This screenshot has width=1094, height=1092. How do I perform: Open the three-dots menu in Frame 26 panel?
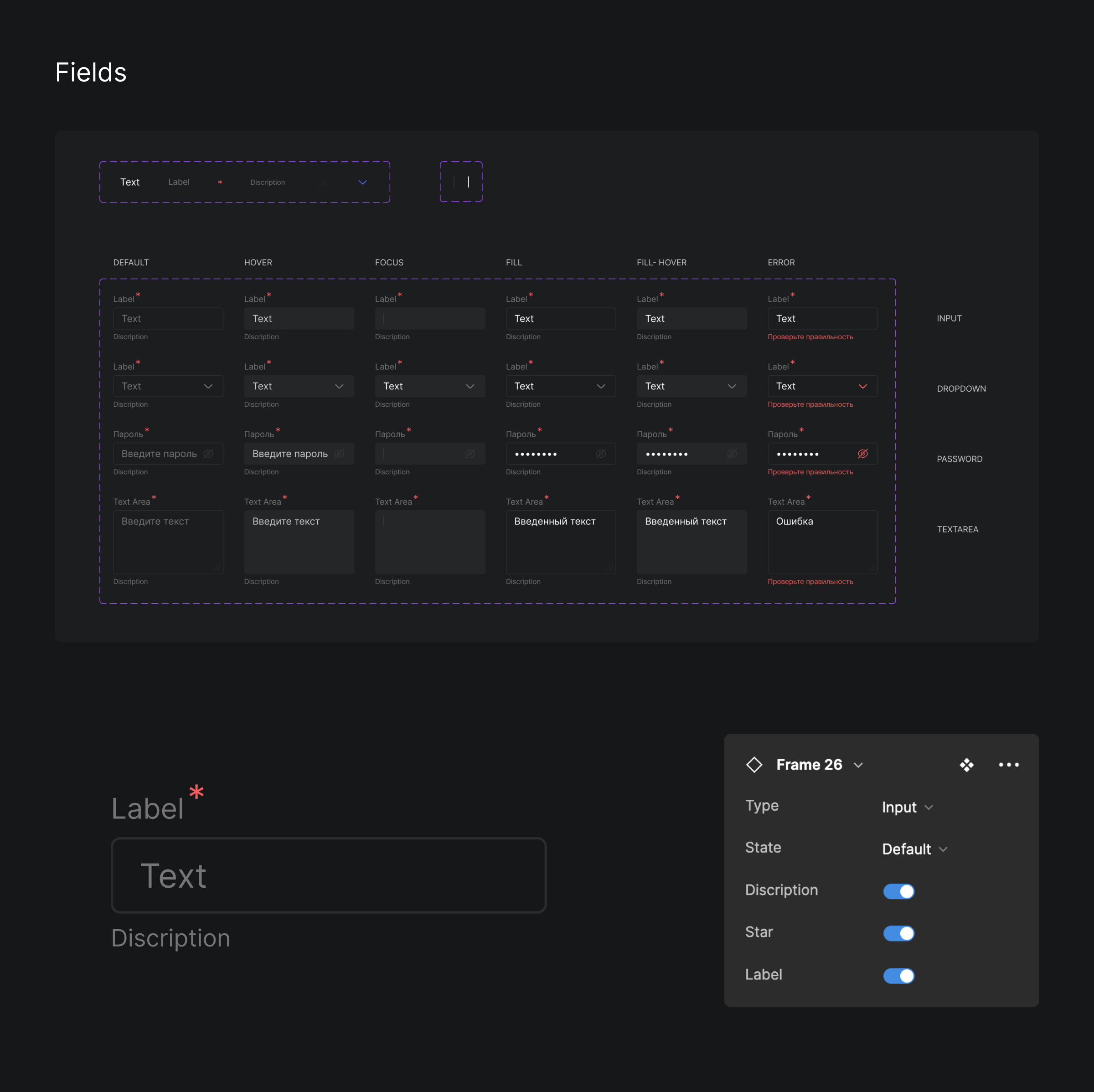(1008, 765)
